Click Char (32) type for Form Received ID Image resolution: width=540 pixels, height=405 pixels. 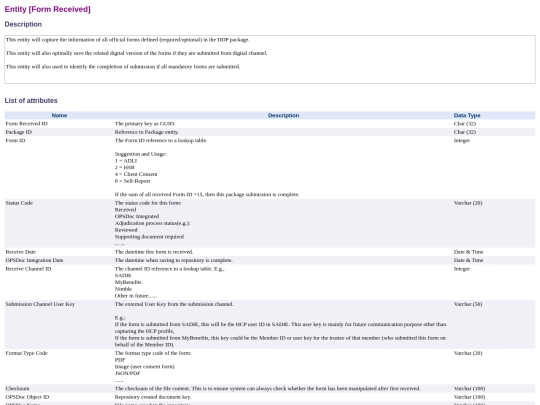tap(465, 124)
